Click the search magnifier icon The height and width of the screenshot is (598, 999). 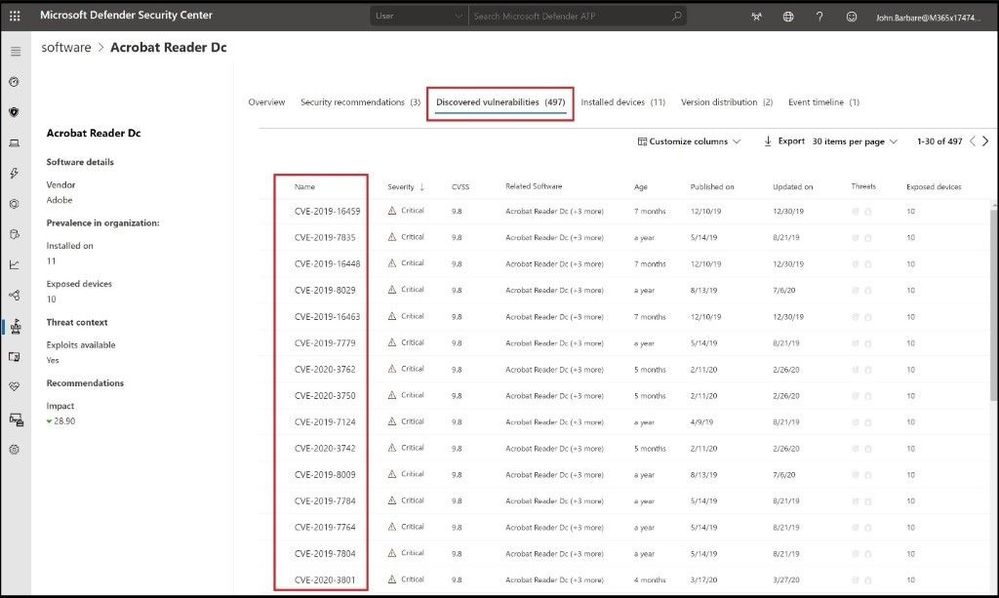[677, 16]
